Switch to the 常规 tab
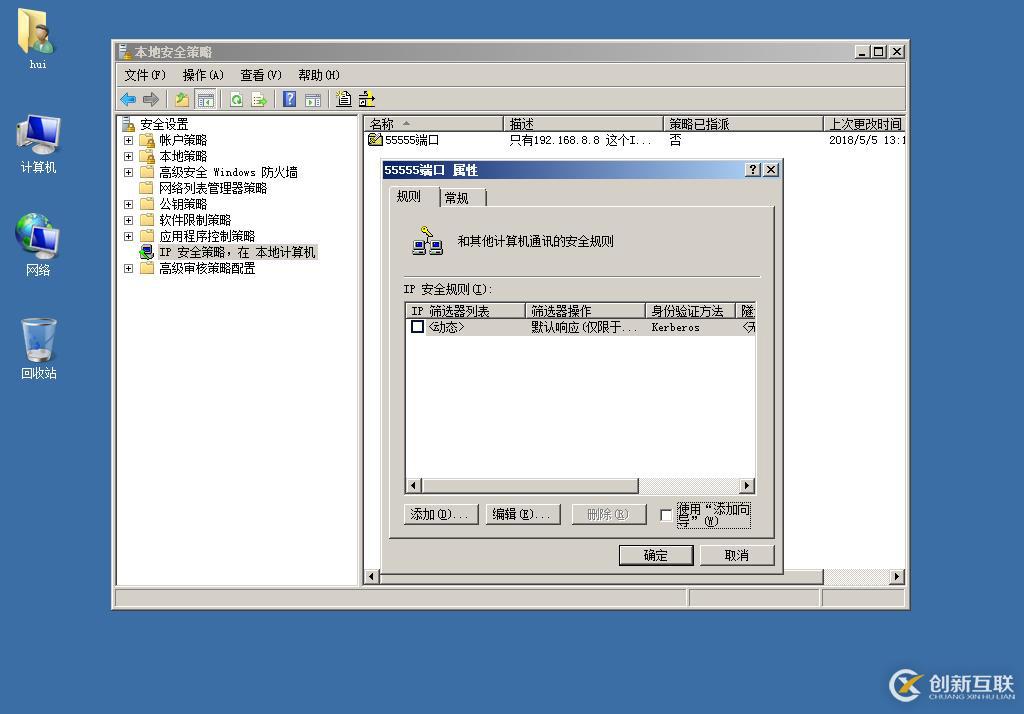 (463, 198)
